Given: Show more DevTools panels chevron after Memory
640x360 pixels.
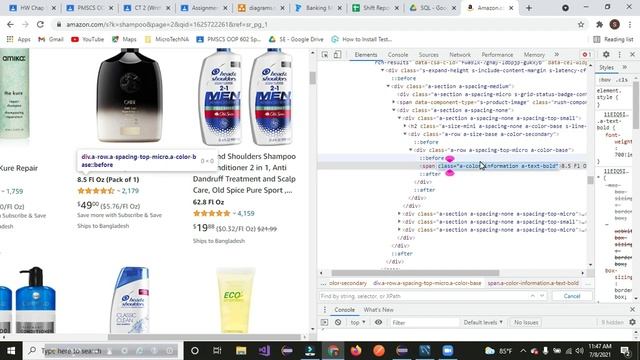Looking at the screenshot, I should [x=556, y=54].
